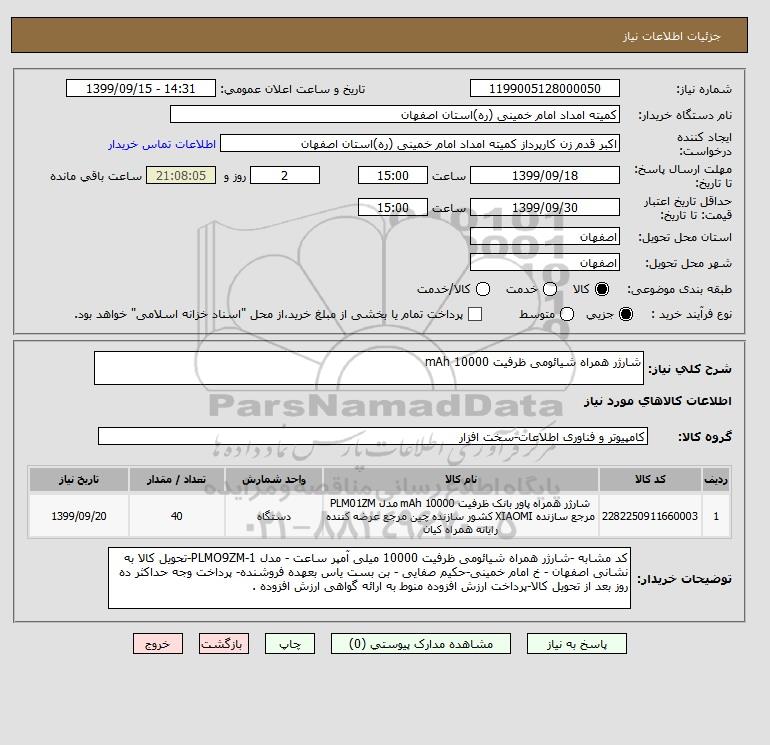Click the remaining time countdown 21:08:05
The width and height of the screenshot is (770, 745).
(x=181, y=175)
